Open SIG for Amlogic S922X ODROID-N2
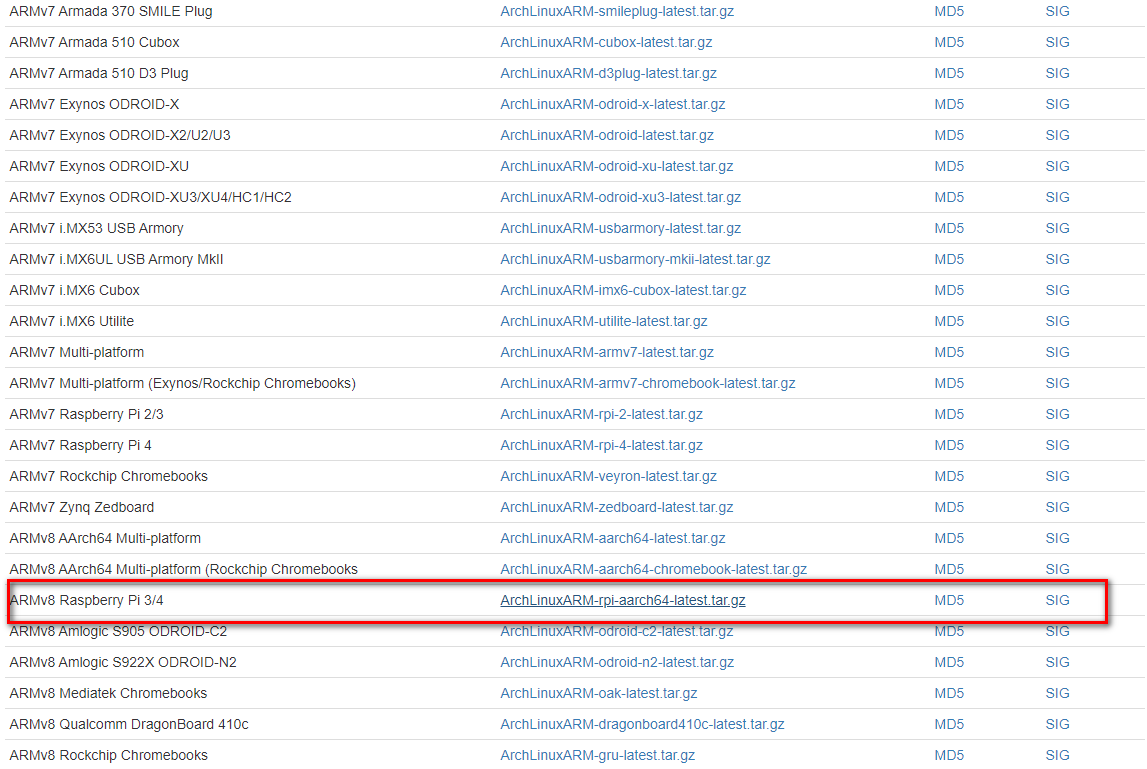 tap(1057, 662)
